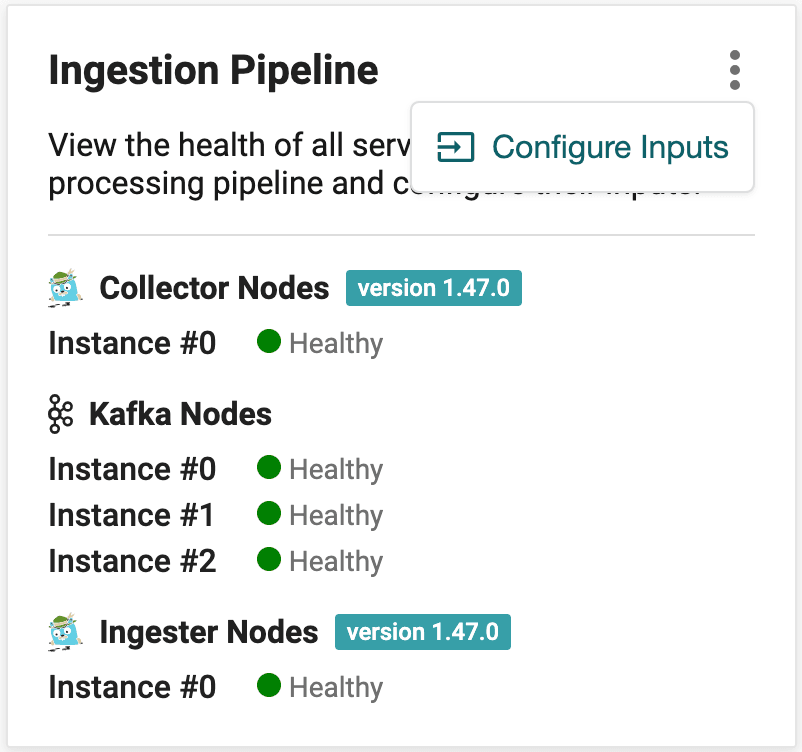Expand the Kafka Nodes section header
Screen dimensions: 802x752
pos(179,413)
